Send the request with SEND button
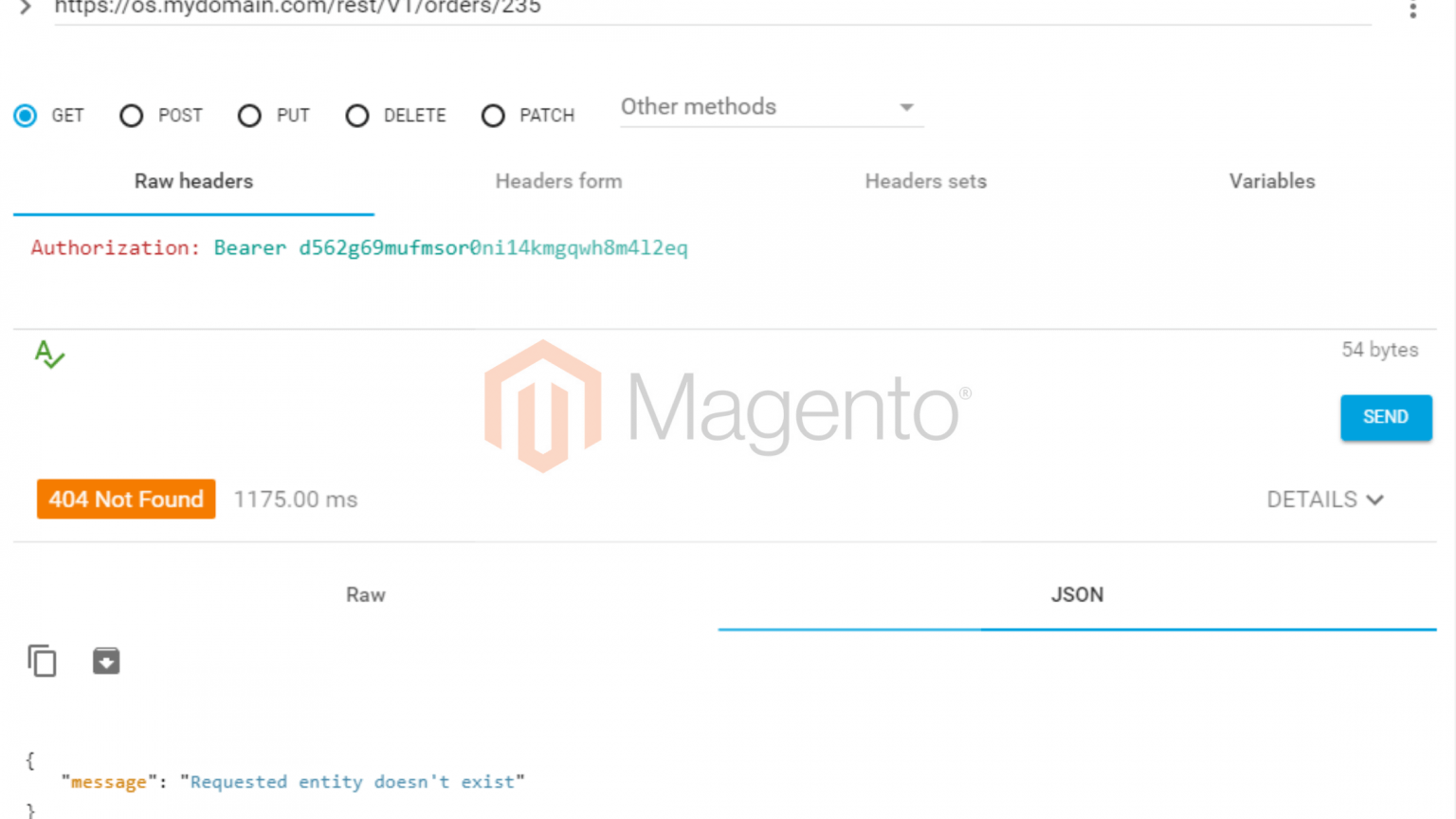This screenshot has width=1456, height=819. click(x=1386, y=417)
